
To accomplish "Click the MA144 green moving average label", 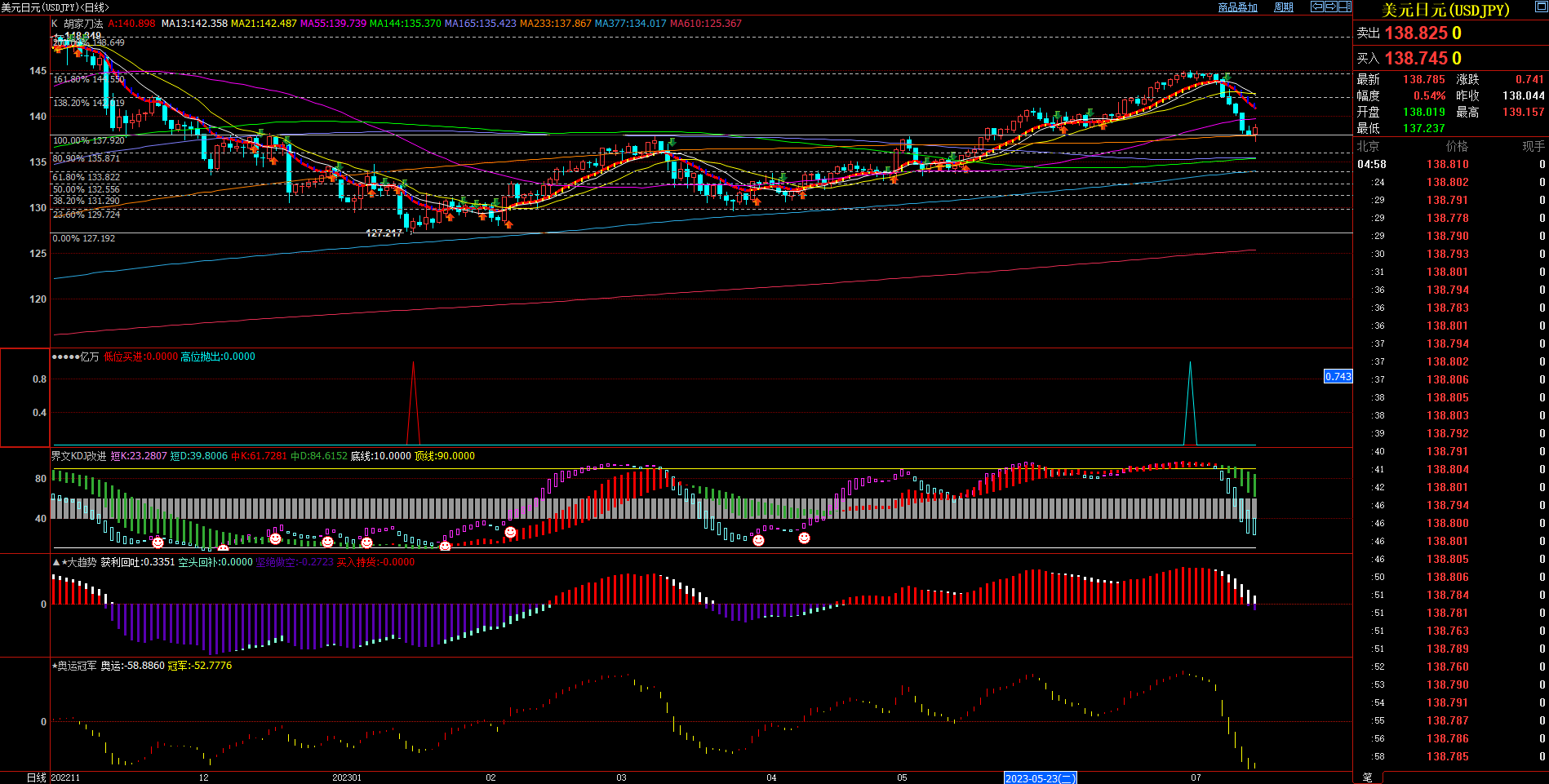I will [405, 24].
